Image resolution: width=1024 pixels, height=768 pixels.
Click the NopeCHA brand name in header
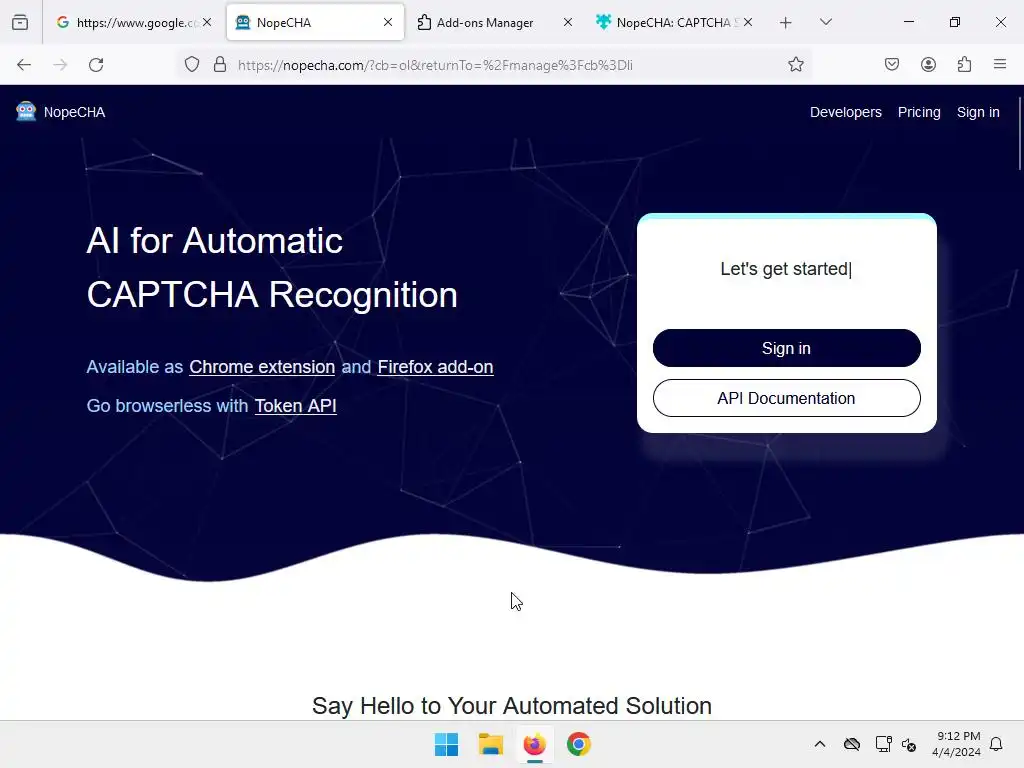pyautogui.click(x=74, y=112)
